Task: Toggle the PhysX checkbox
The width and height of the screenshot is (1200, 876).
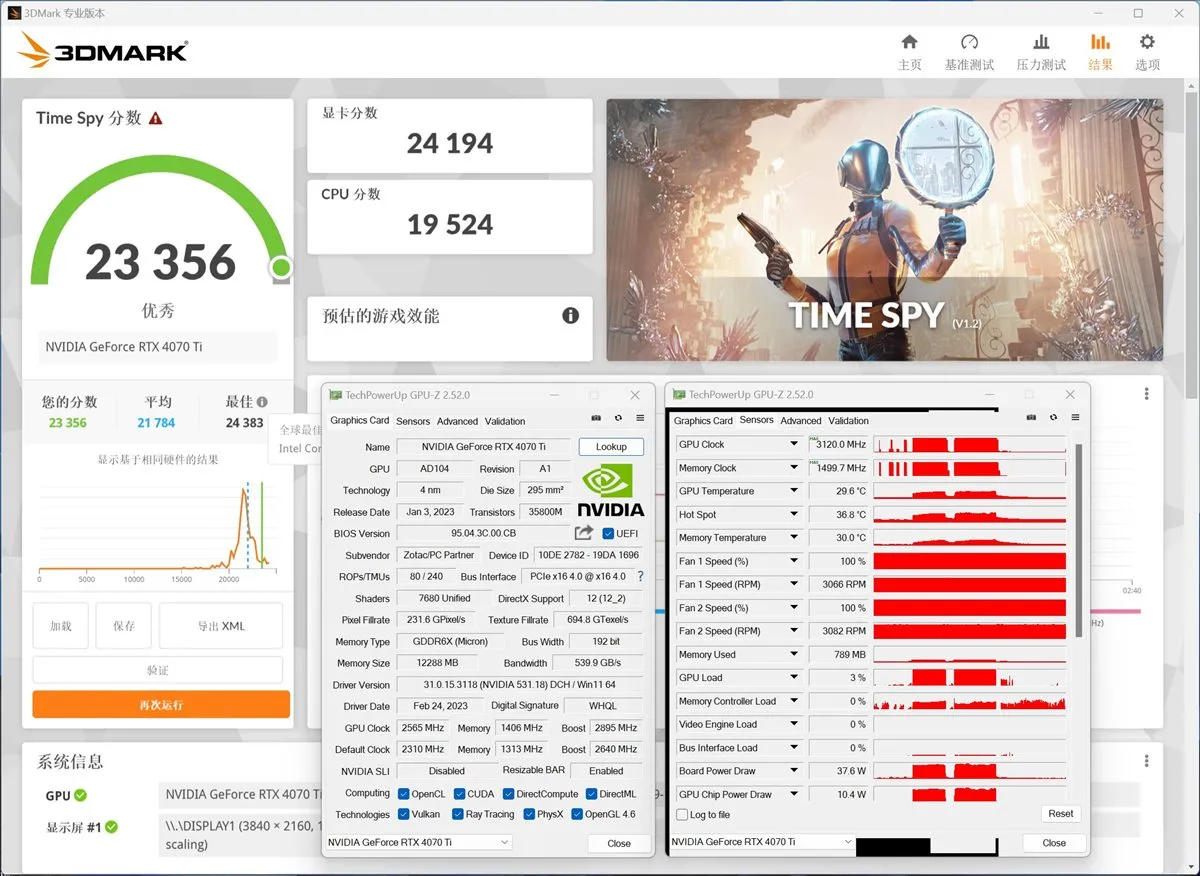Action: (x=529, y=814)
